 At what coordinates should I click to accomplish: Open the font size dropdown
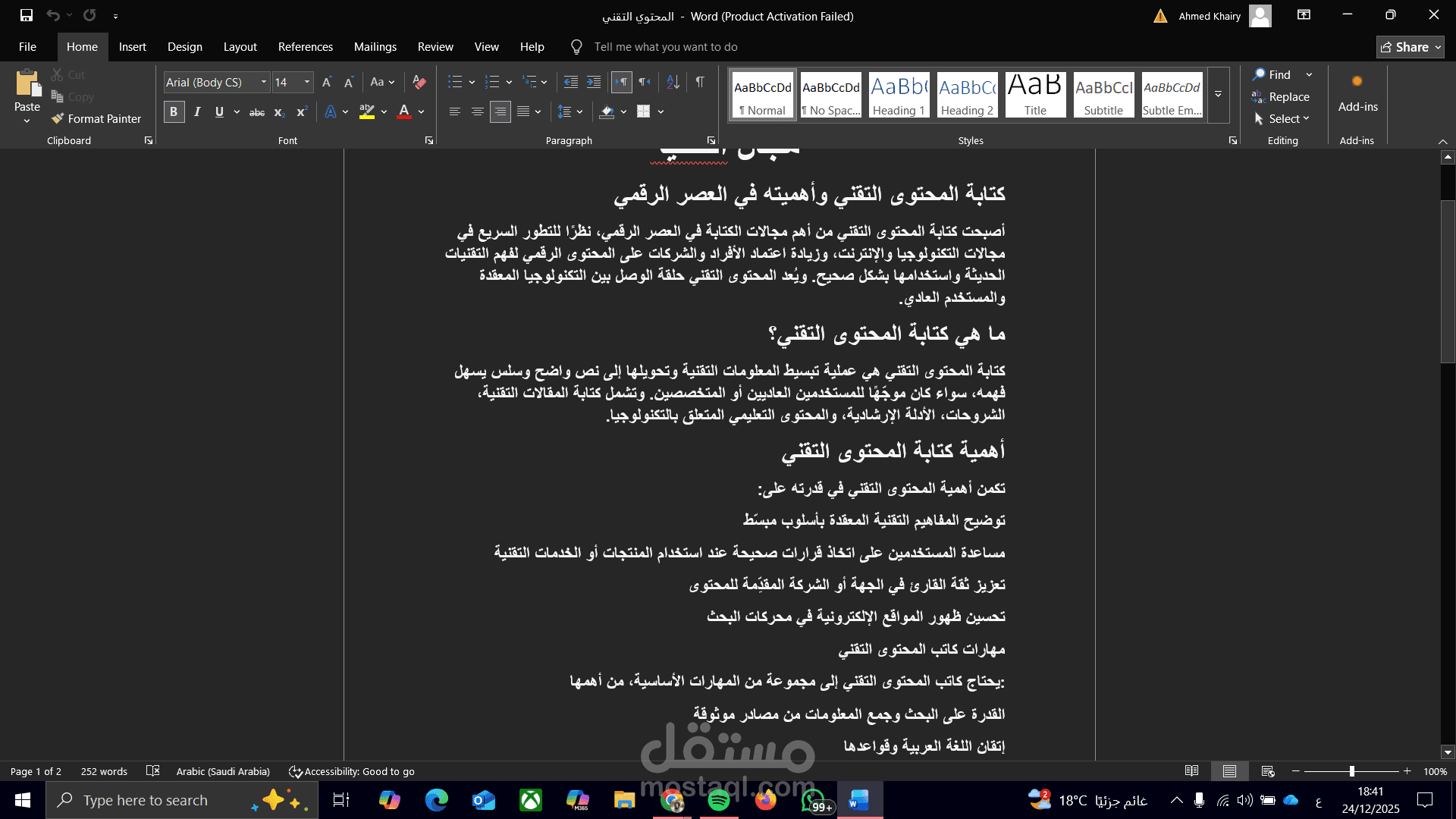tap(306, 82)
